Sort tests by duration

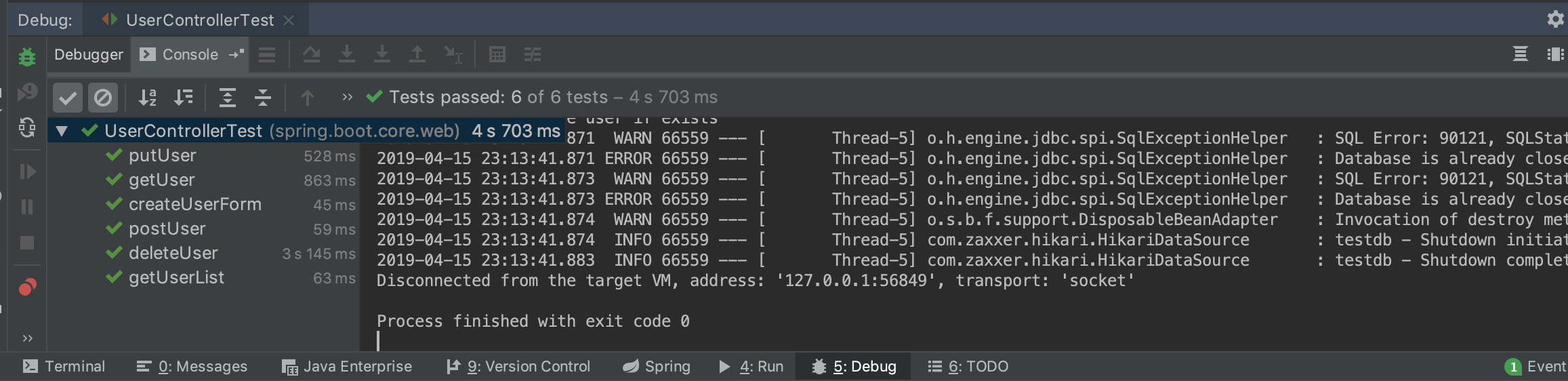183,98
